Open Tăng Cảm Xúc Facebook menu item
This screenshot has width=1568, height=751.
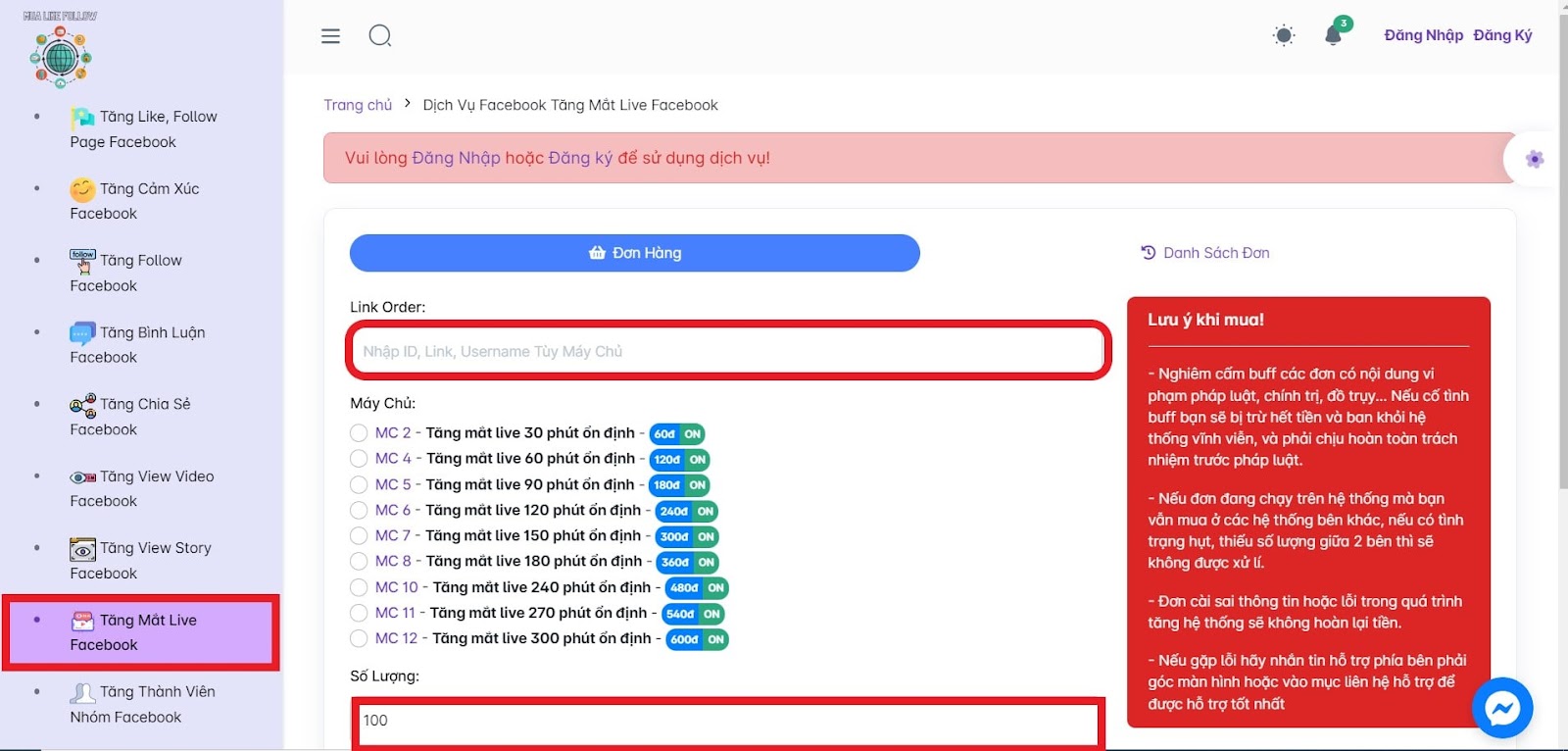point(134,201)
